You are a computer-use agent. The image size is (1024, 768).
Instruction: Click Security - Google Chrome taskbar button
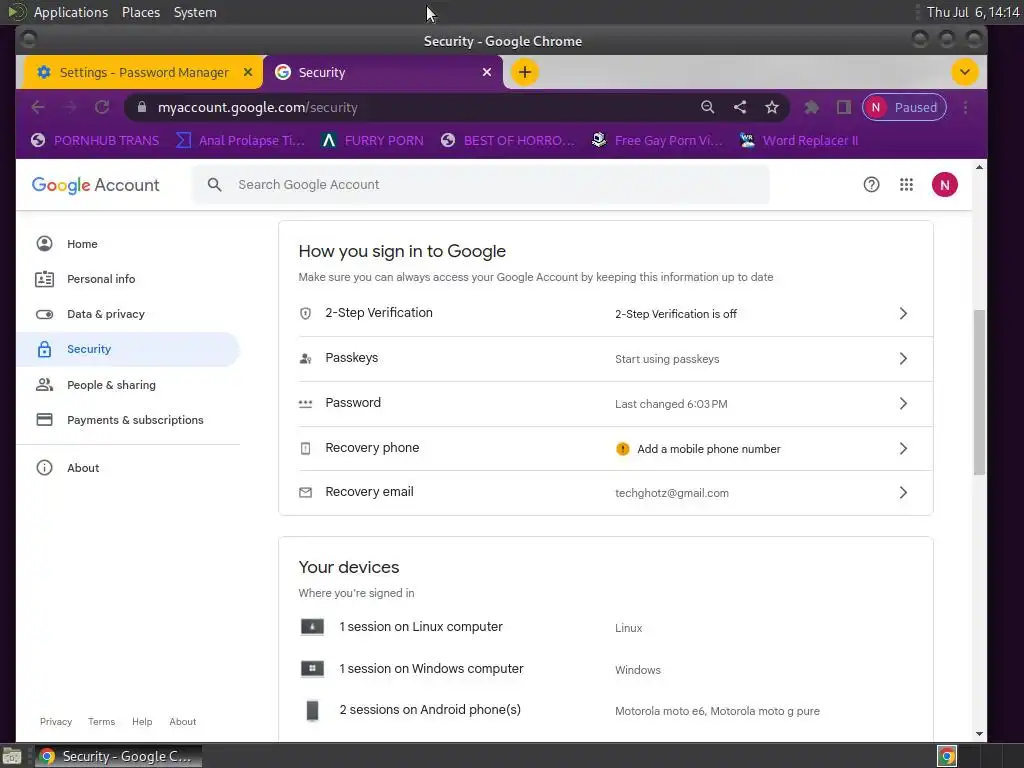click(118, 756)
